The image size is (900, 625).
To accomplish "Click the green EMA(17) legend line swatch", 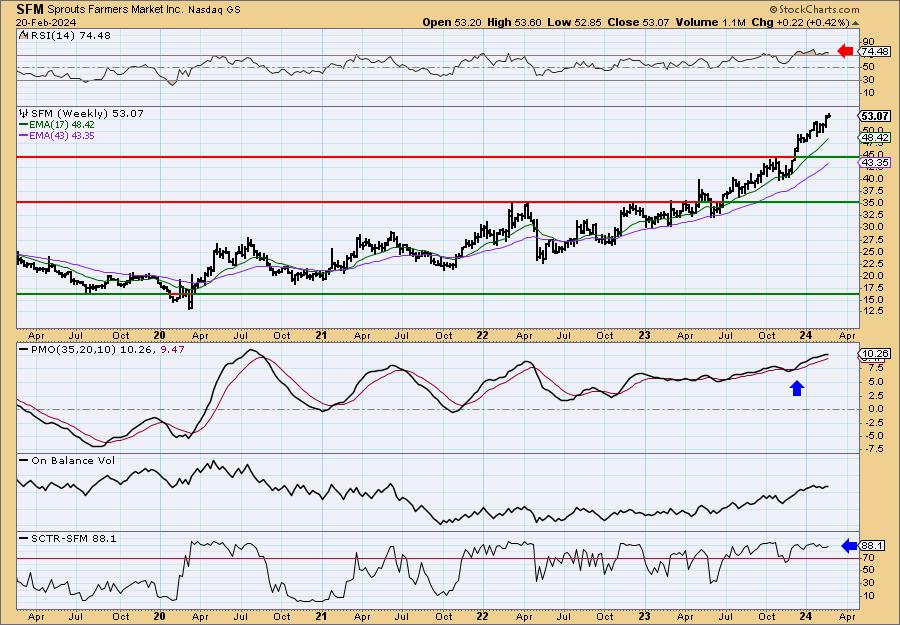I will click(24, 125).
